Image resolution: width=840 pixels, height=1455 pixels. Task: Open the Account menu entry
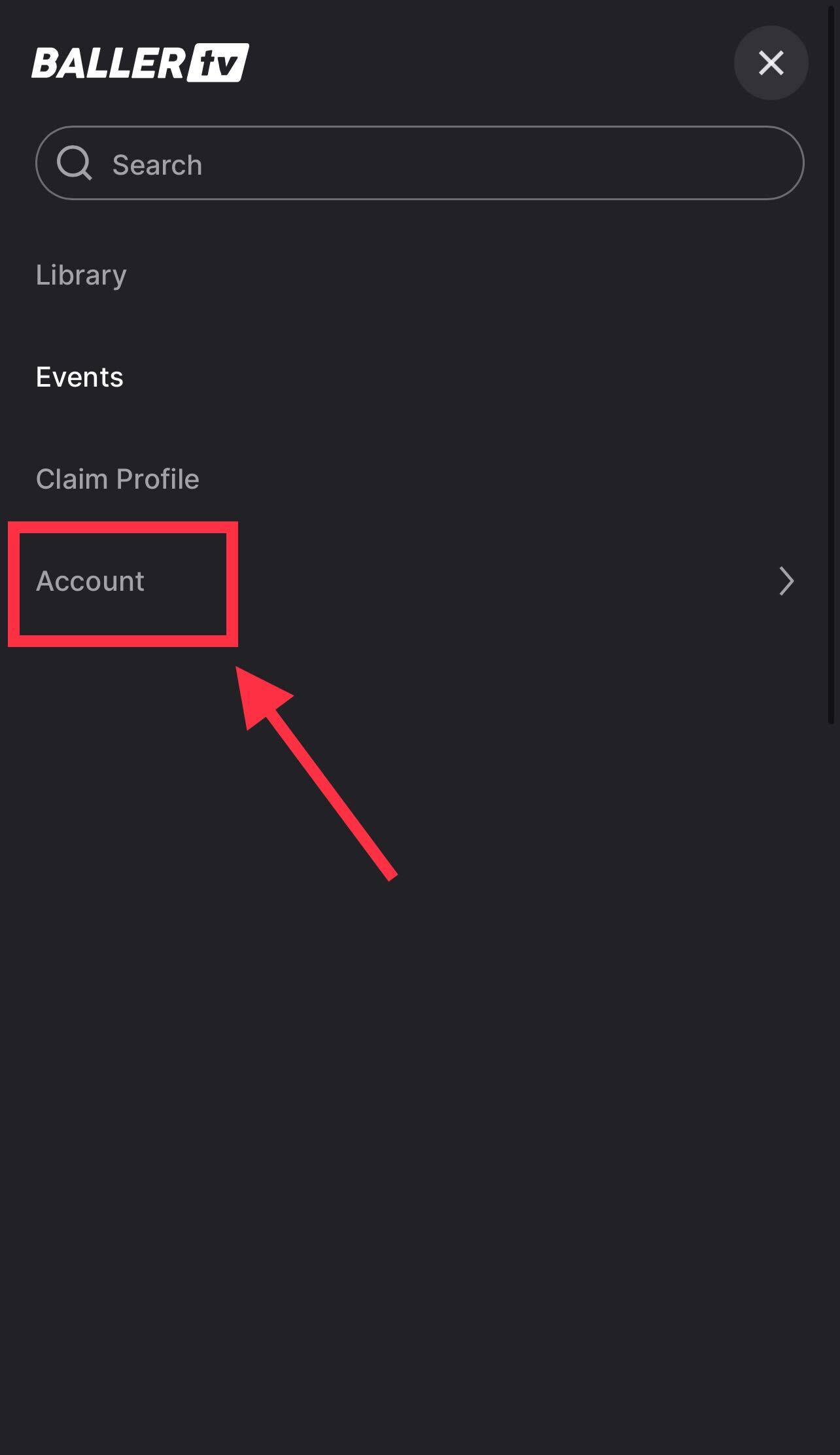click(x=419, y=581)
